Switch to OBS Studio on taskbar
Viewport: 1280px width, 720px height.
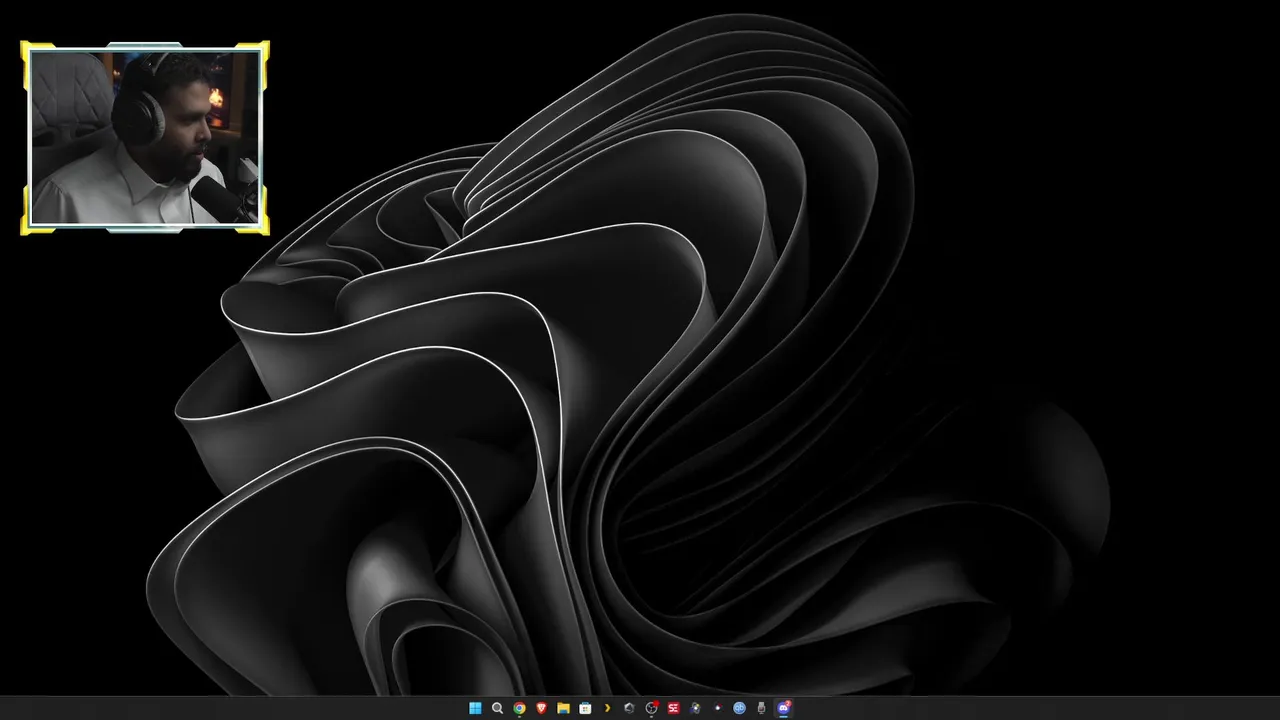tap(651, 708)
